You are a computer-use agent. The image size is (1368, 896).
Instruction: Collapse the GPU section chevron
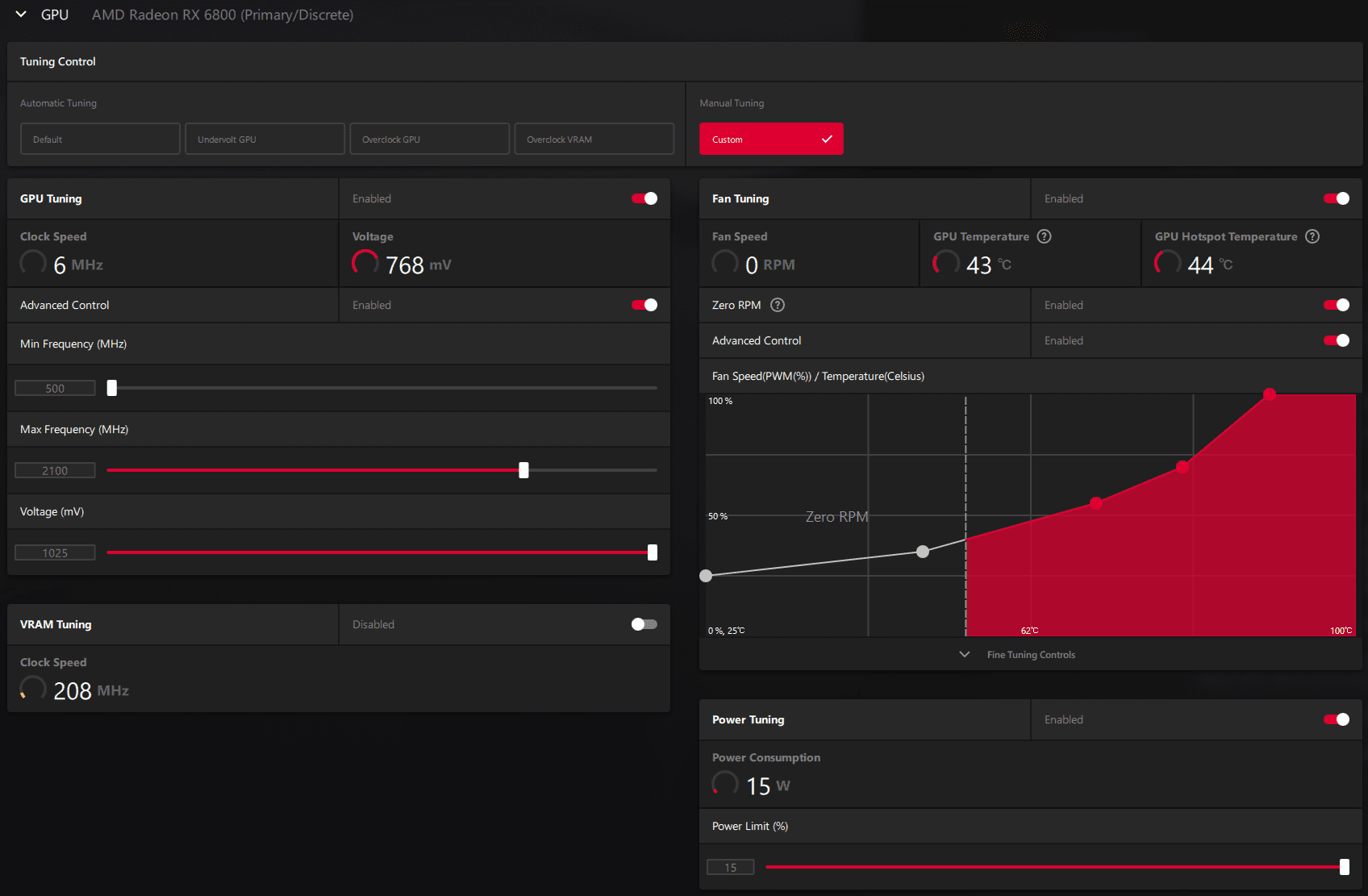pyautogui.click(x=22, y=15)
